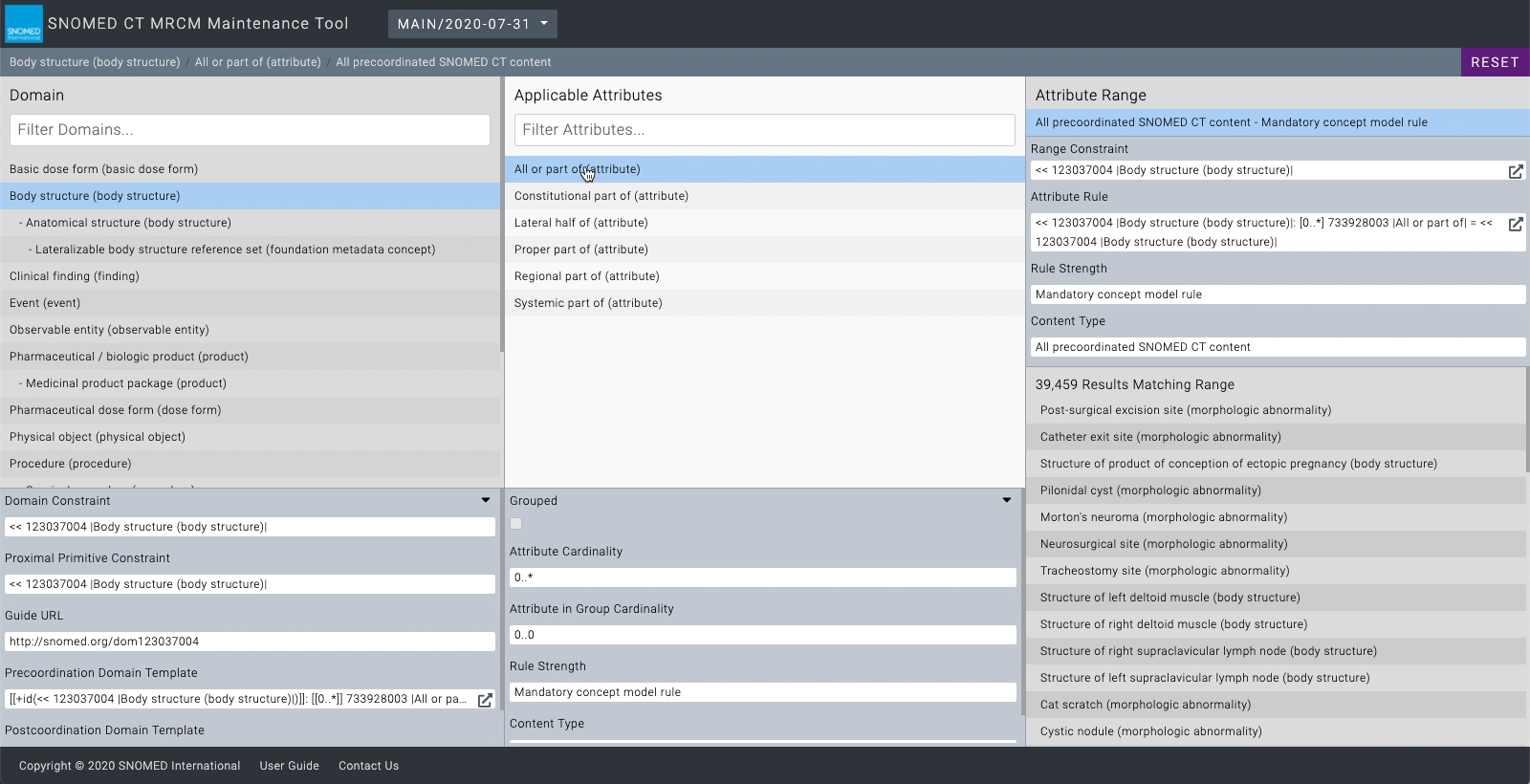Image resolution: width=1530 pixels, height=784 pixels.
Task: Open the User Guide link
Action: click(290, 766)
